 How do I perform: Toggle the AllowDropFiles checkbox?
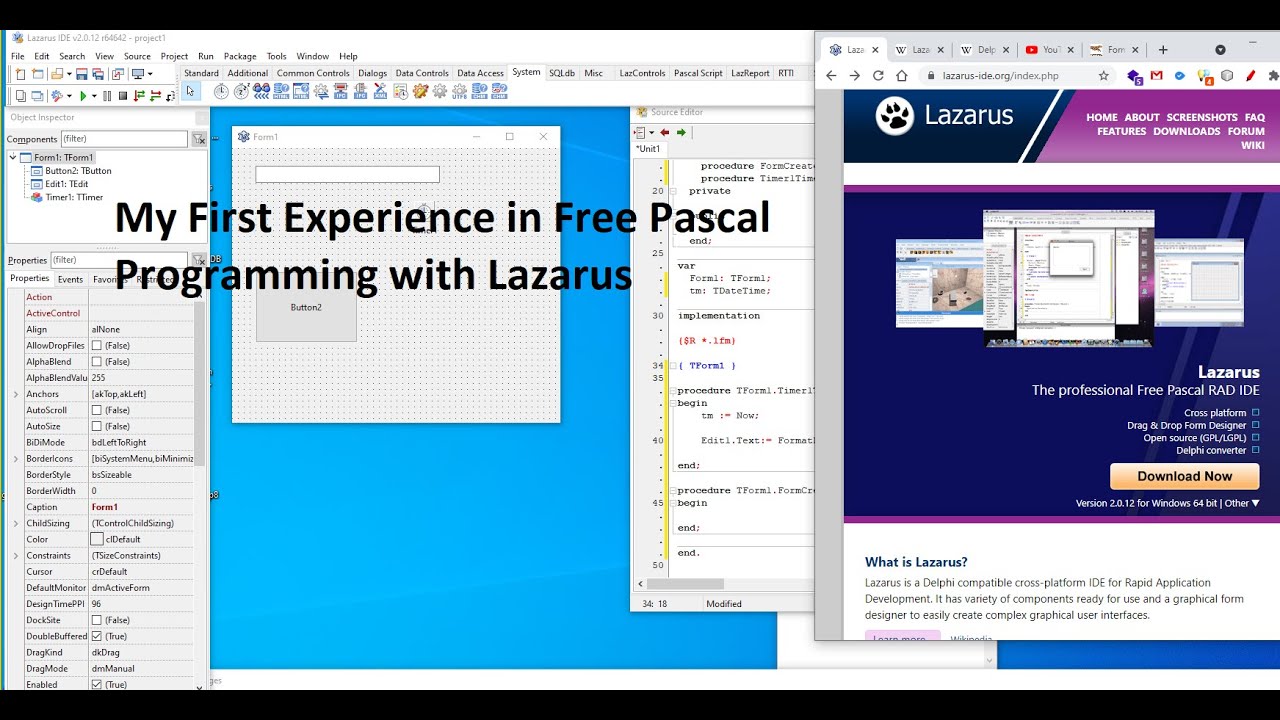pyautogui.click(x=97, y=345)
